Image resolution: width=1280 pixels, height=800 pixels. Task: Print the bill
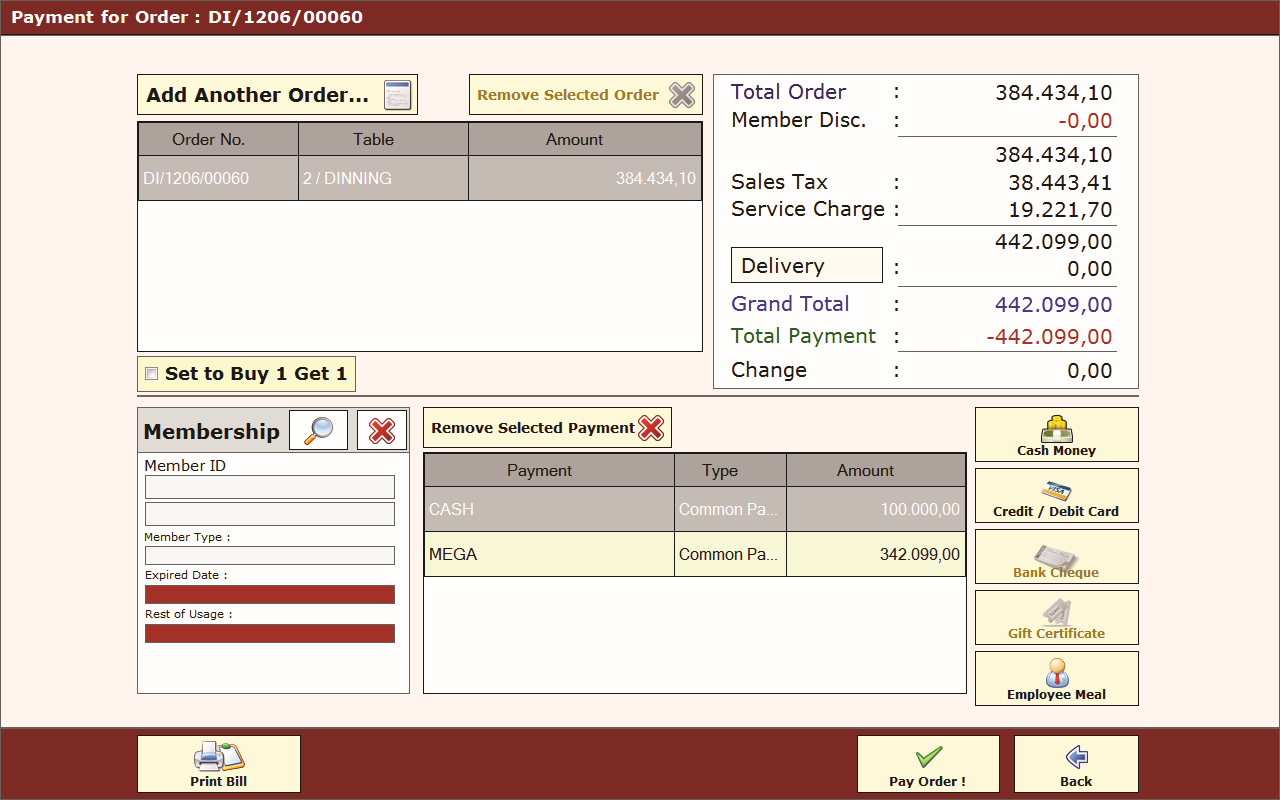pyautogui.click(x=219, y=764)
